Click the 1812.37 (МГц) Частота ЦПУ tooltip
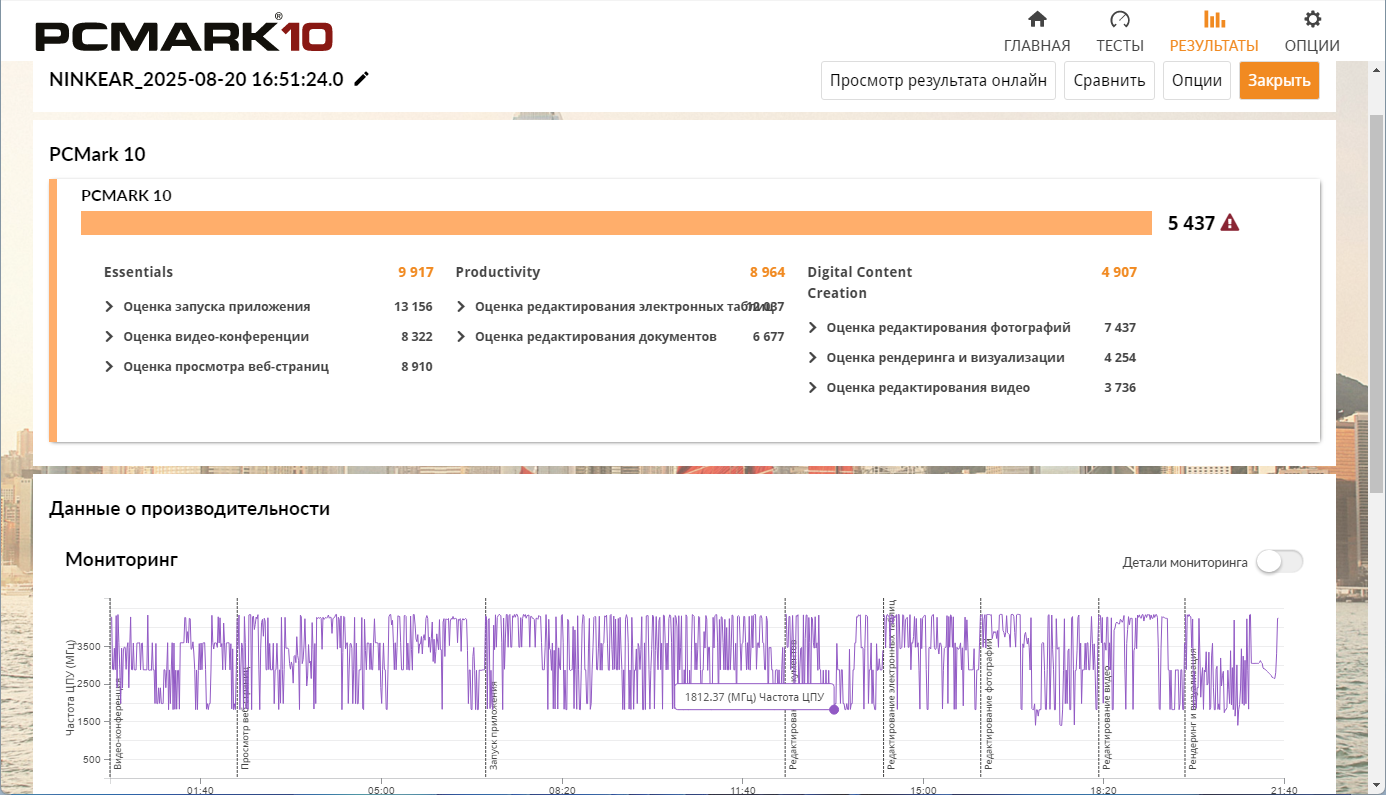 754,698
